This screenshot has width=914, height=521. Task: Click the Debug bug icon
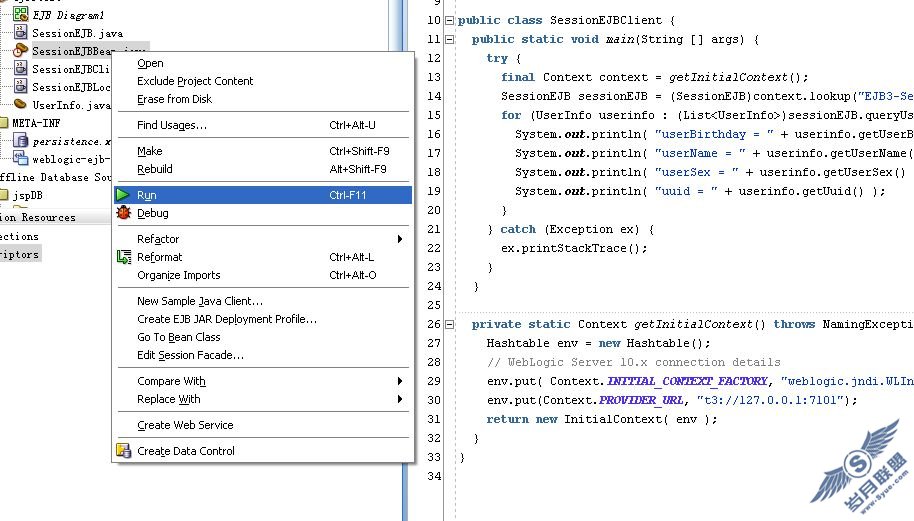click(124, 213)
